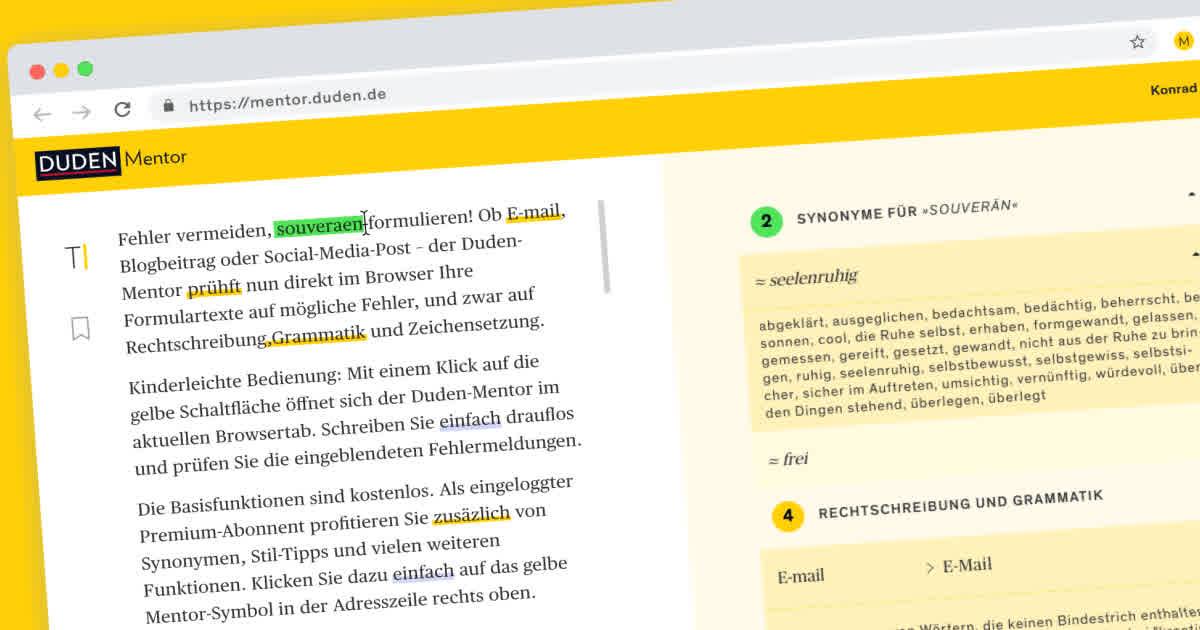The height and width of the screenshot is (630, 1200).
Task: Click the Rechtschreibung und Grammatik heading
Action: point(961,505)
